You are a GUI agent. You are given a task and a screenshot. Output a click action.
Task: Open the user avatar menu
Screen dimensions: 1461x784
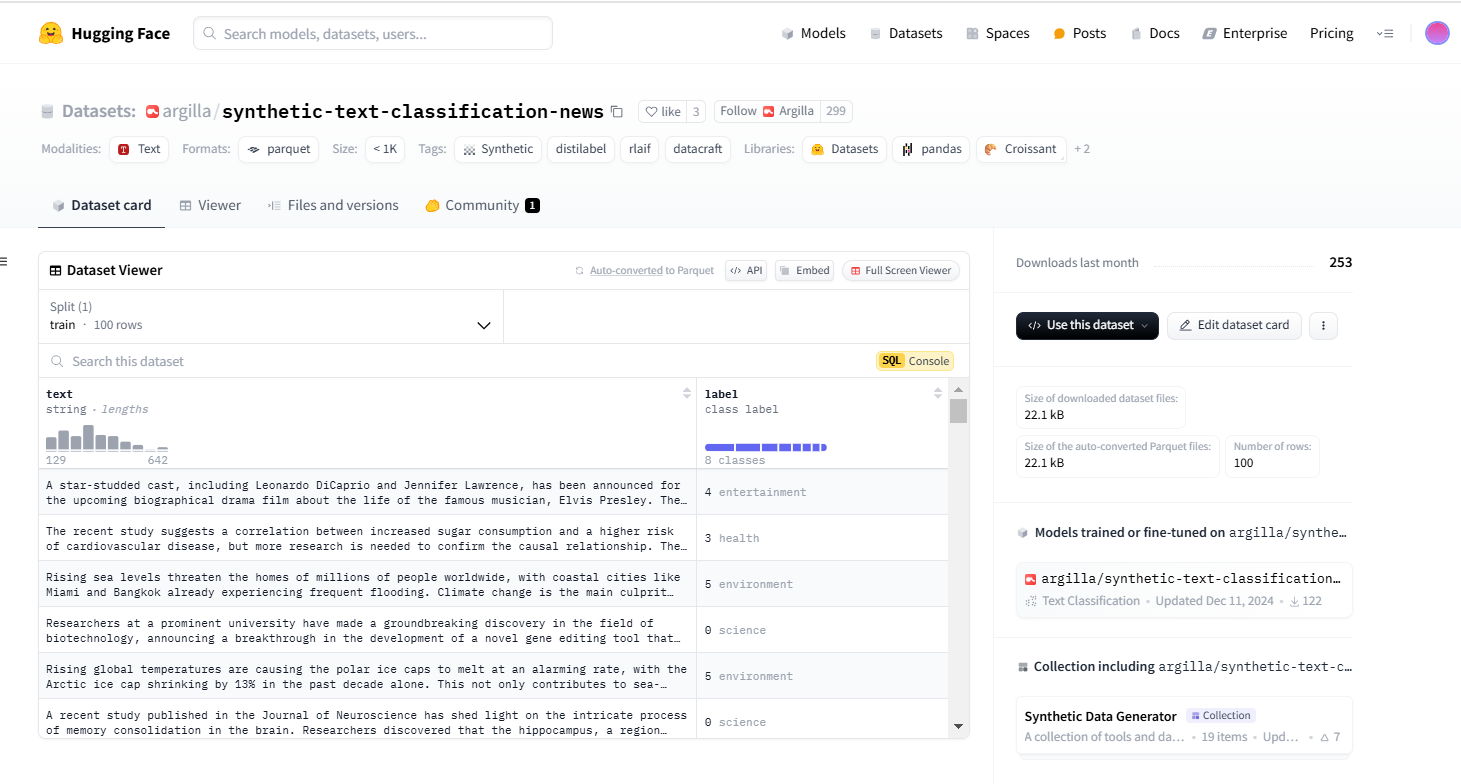[1437, 33]
